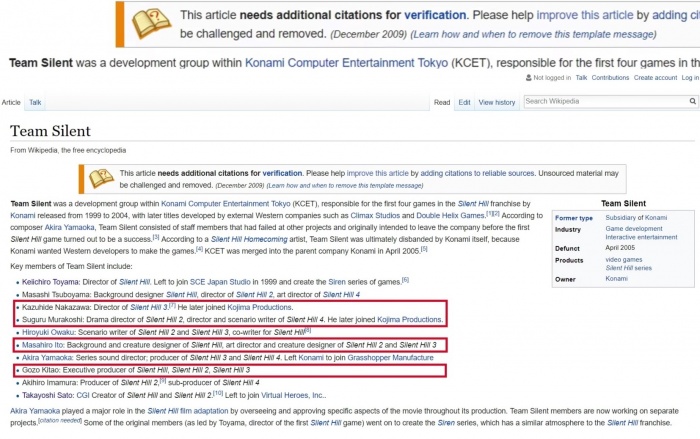Open adding citations to reliable sources link
Screen dimensions: 700x439
[x=477, y=173]
